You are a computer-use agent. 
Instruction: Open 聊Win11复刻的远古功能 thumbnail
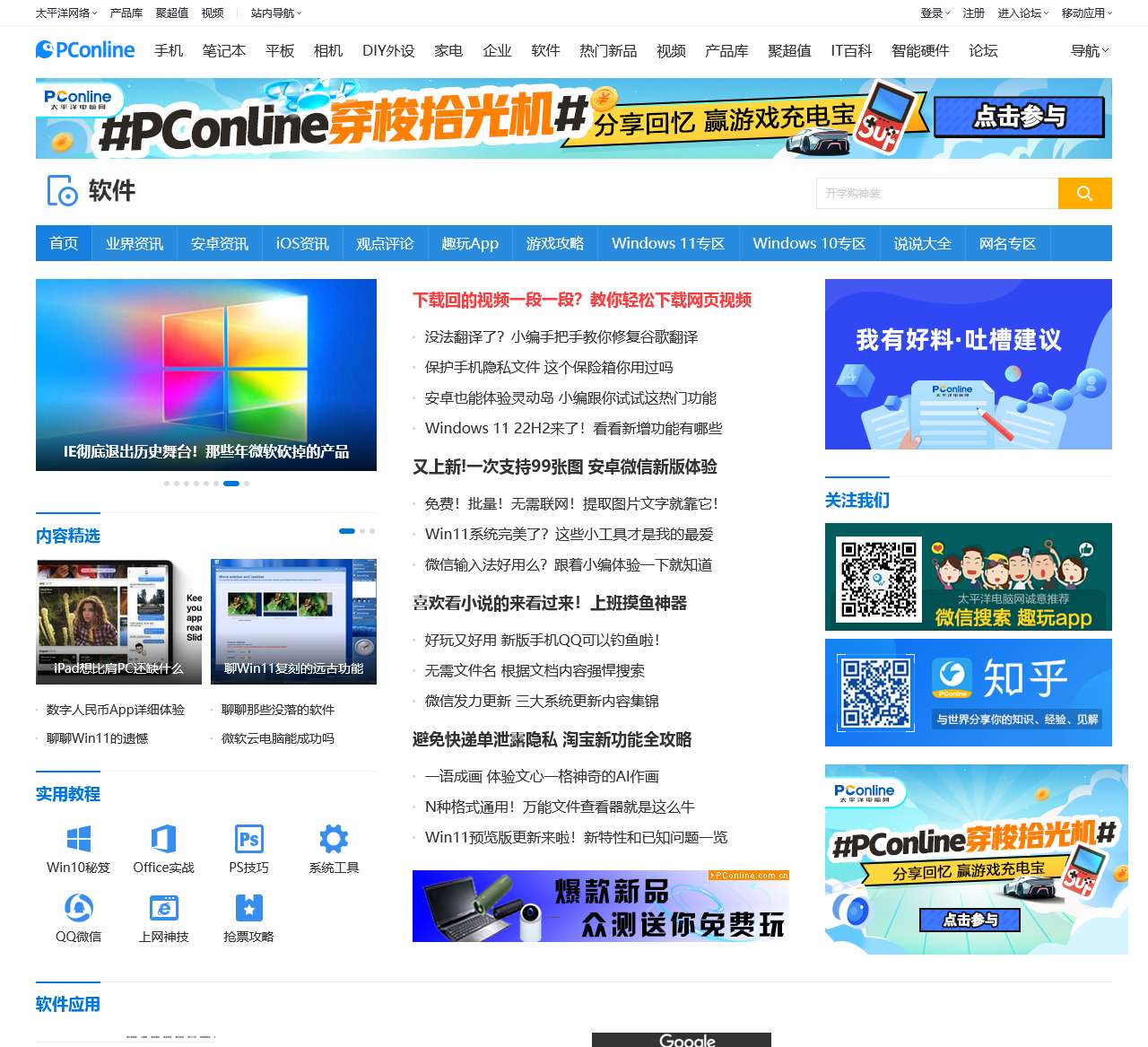293,621
